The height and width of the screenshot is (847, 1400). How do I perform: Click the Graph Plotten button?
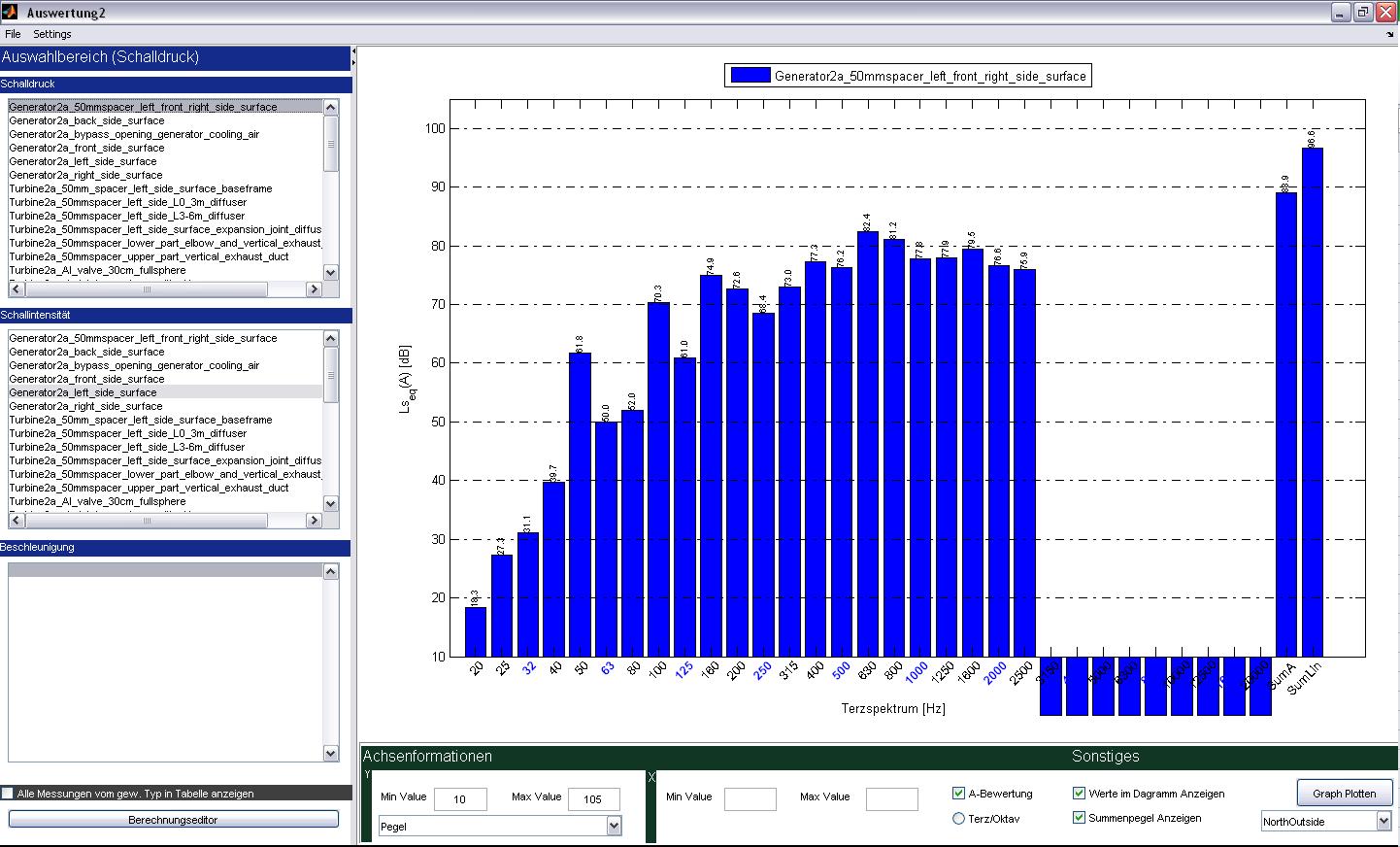point(1344,794)
